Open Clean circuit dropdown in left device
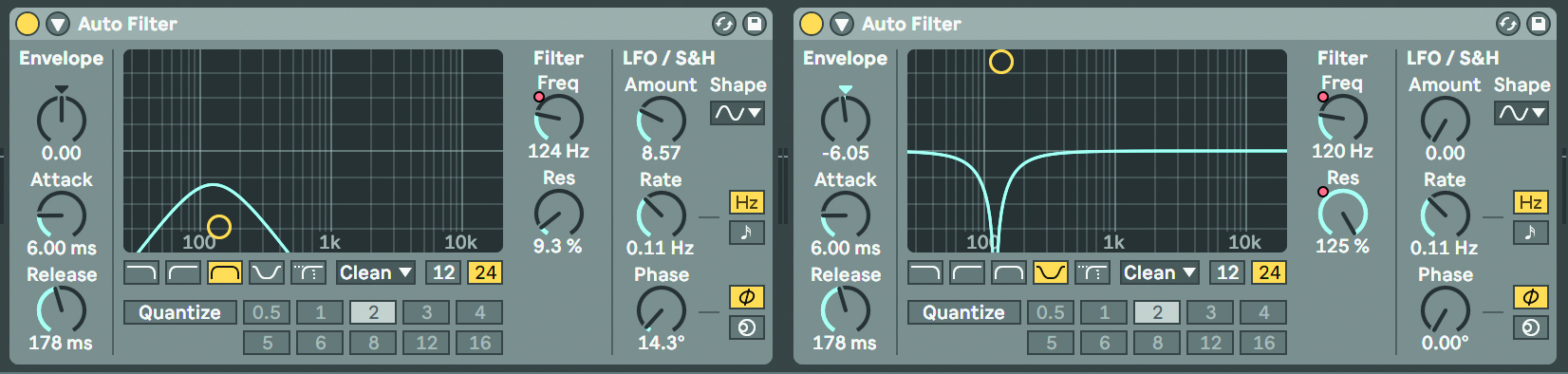1568x374 pixels. [x=376, y=273]
